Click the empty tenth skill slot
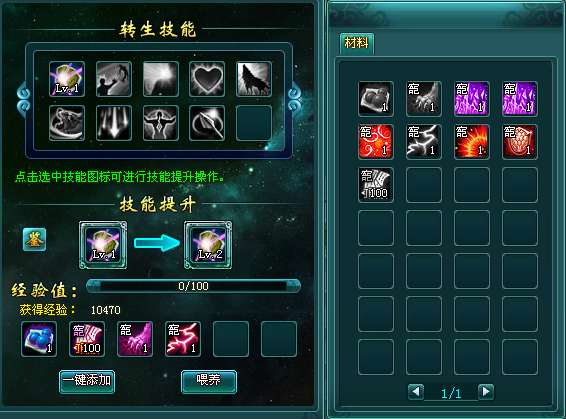 pos(254,123)
